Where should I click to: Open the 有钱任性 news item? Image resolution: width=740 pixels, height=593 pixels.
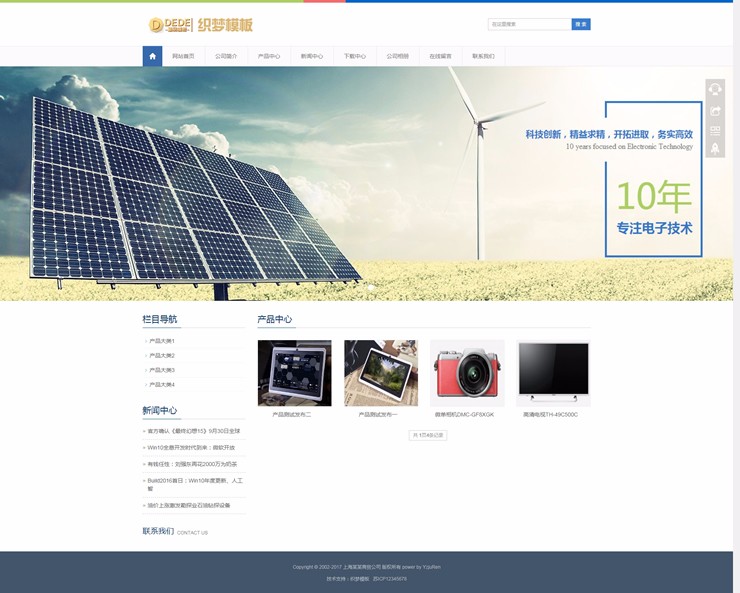tap(193, 464)
